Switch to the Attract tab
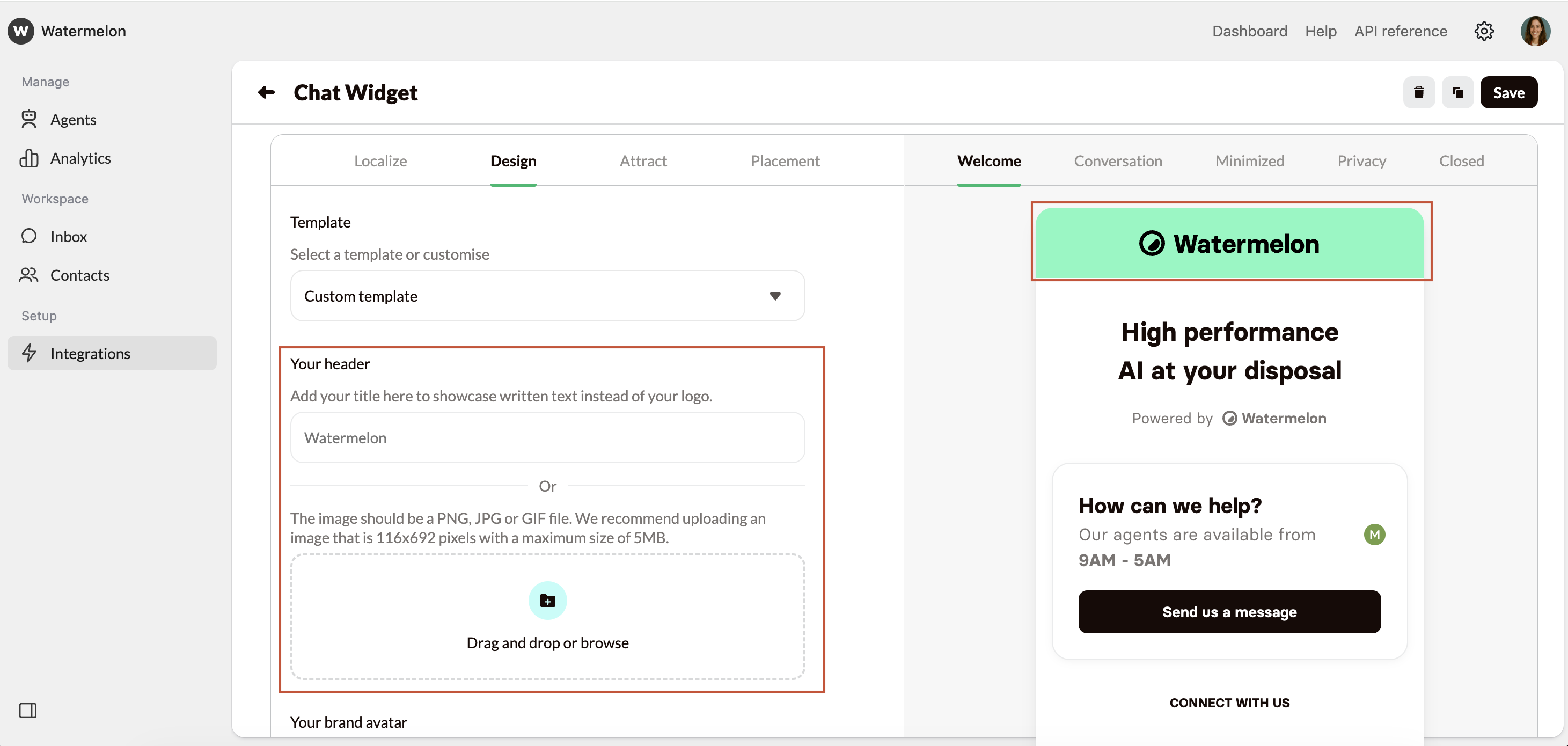Screen dimensions: 1568x746 [x=643, y=161]
